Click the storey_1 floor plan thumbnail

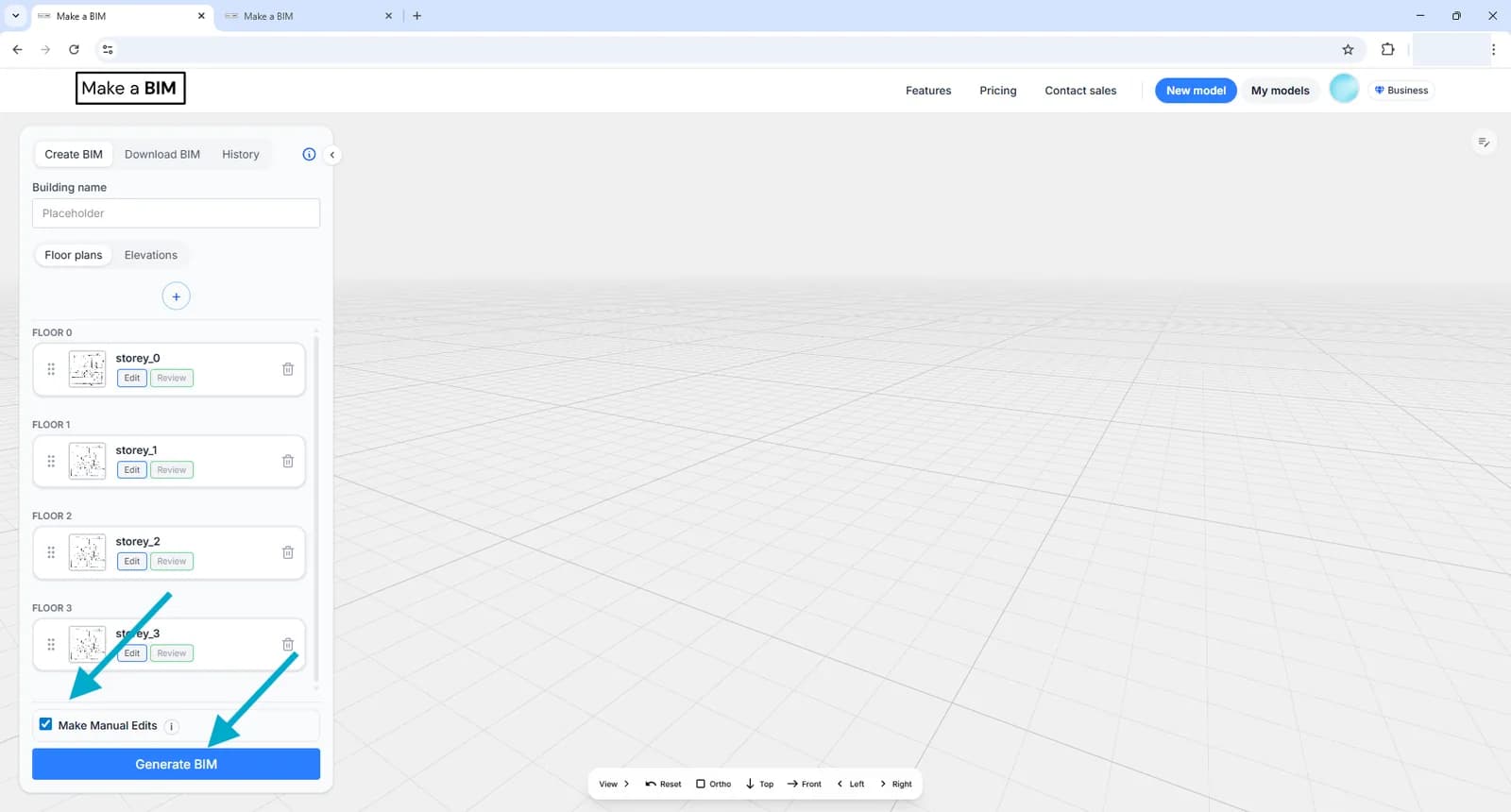(x=87, y=461)
